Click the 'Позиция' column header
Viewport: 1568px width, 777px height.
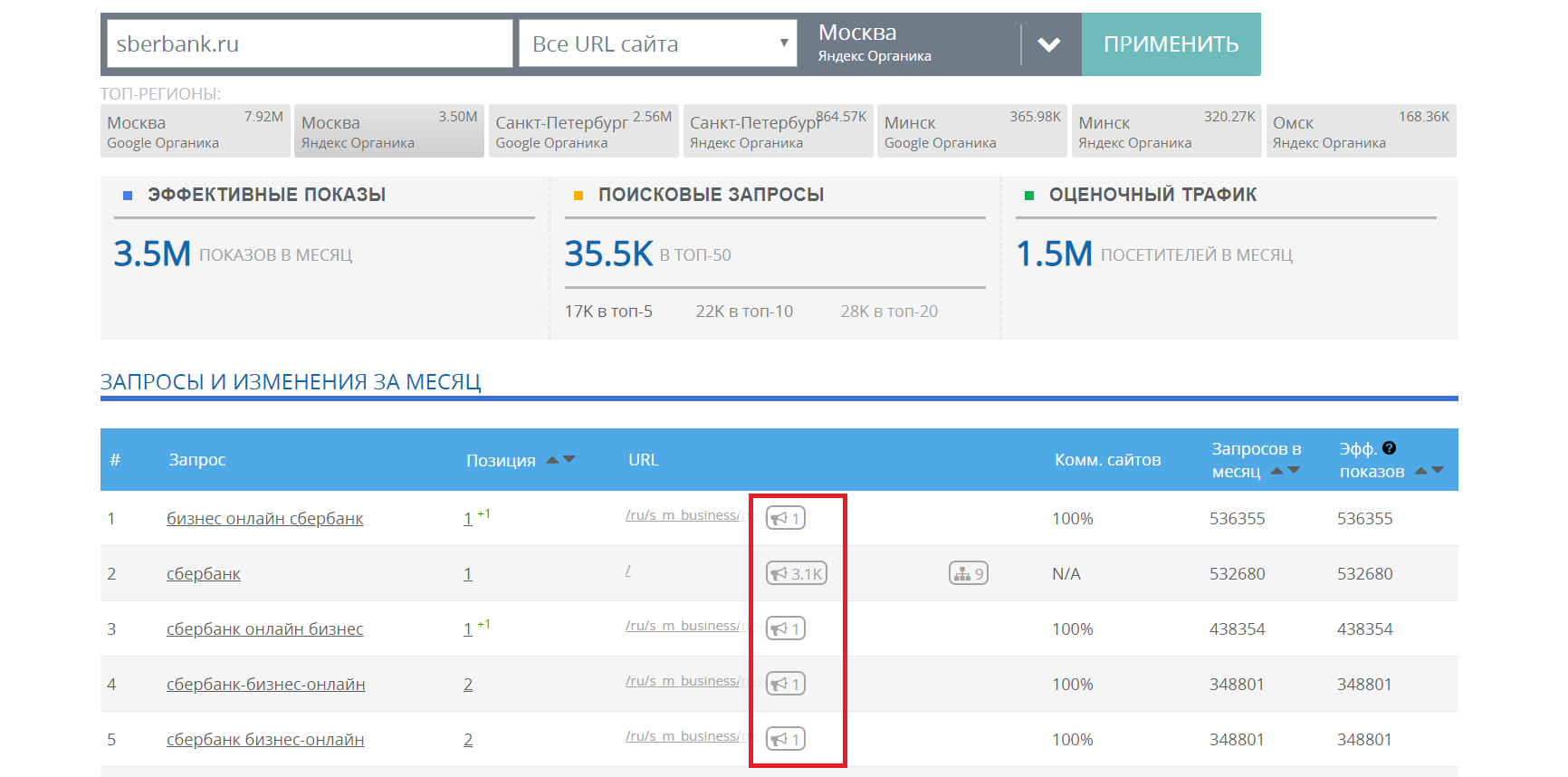click(x=501, y=461)
